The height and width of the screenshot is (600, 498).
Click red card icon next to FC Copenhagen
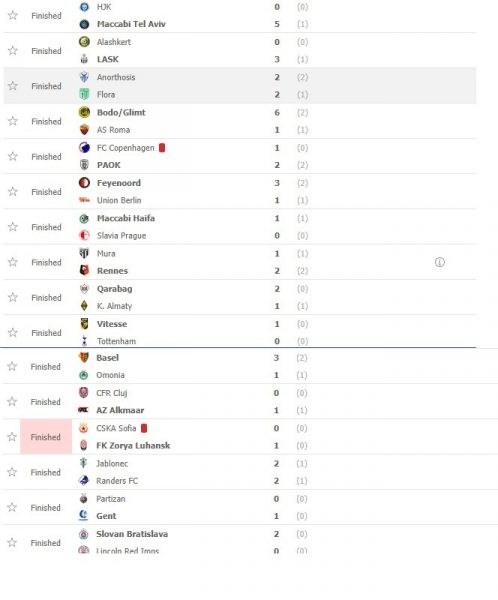(162, 148)
